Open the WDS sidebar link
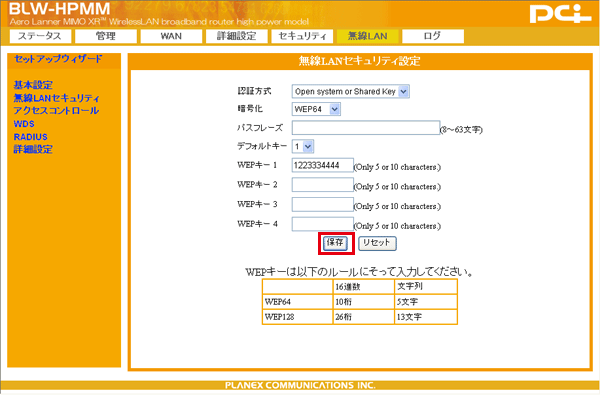The height and width of the screenshot is (395, 600). pos(24,124)
